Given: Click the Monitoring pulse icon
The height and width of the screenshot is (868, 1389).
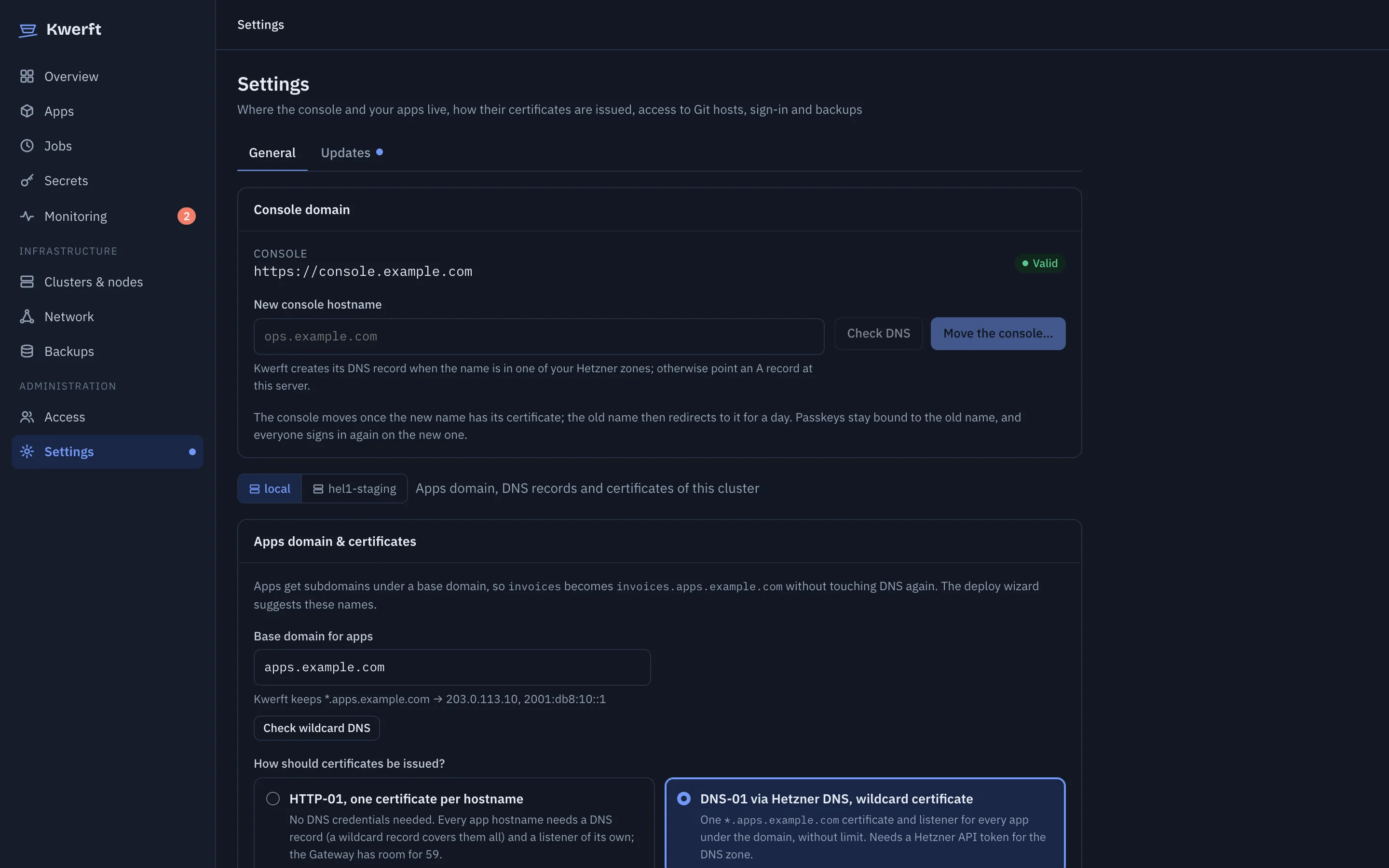Looking at the screenshot, I should tap(27, 216).
